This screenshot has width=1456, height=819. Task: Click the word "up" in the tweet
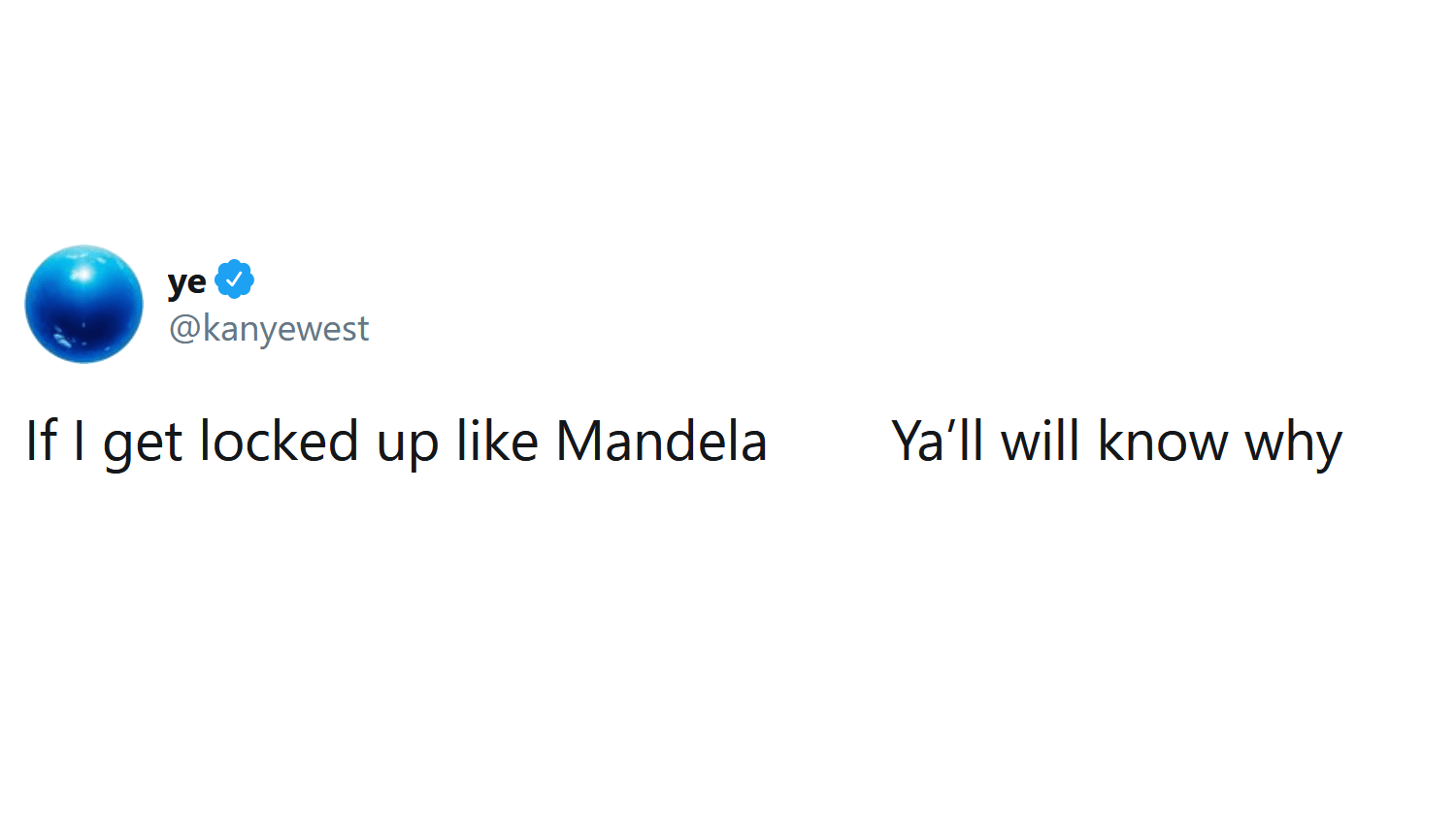[408, 446]
